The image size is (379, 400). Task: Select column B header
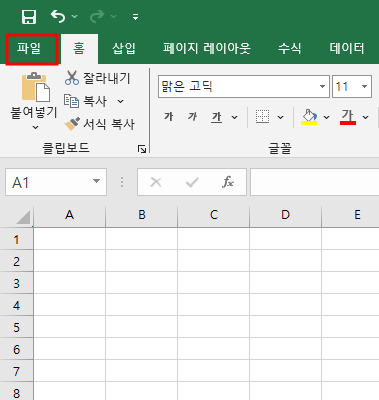pos(142,215)
